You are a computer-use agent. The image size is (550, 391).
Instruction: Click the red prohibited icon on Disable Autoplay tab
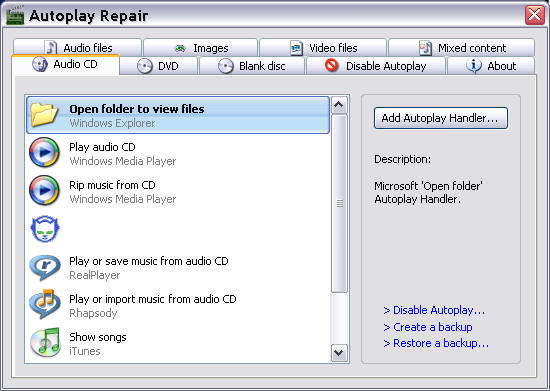coord(331,65)
